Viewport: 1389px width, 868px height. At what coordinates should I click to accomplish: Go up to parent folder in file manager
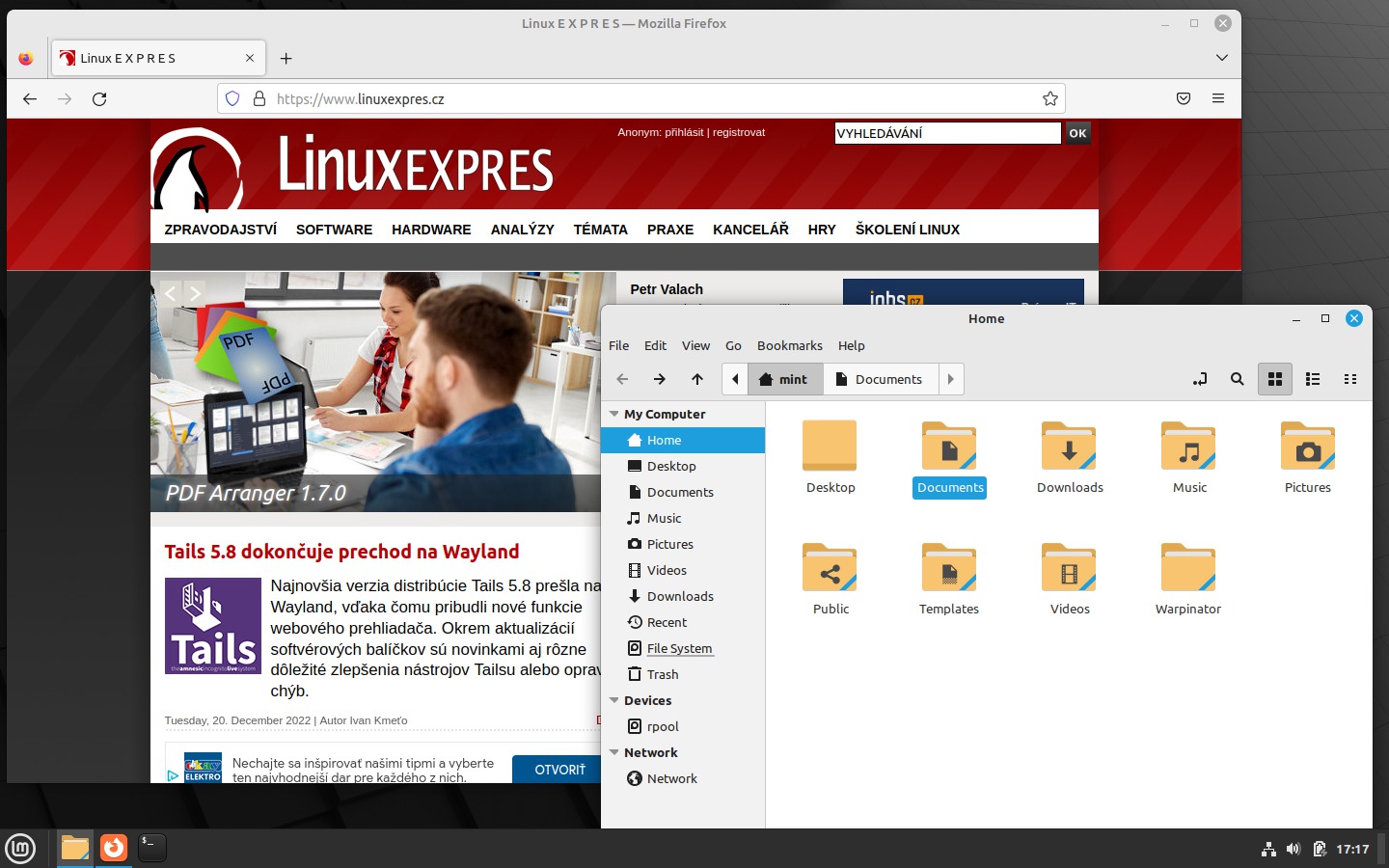(697, 379)
